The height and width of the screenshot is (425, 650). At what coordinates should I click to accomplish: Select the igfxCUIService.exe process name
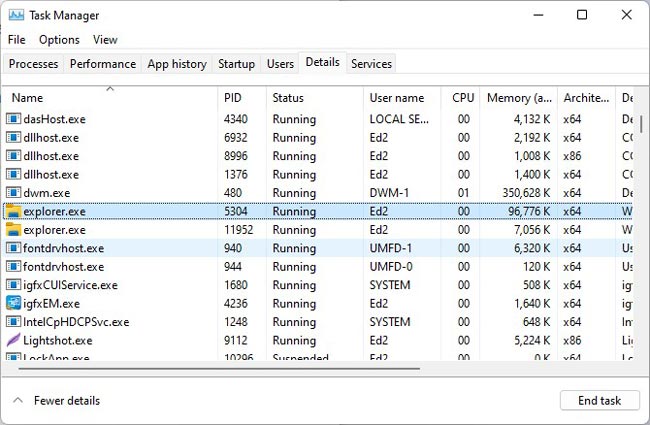[x=70, y=285]
